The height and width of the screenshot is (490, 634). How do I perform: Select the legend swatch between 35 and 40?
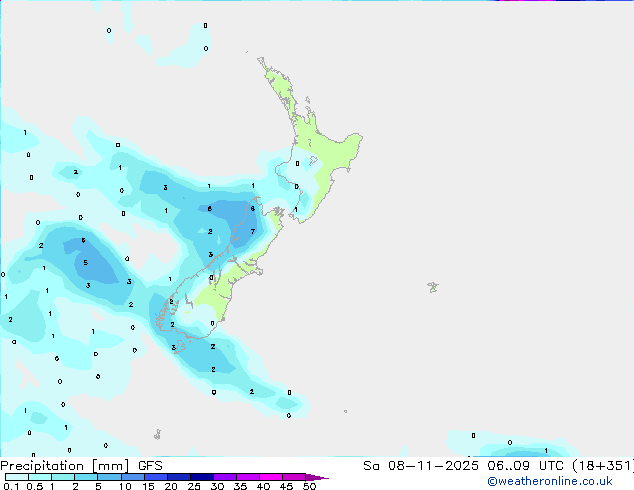[247, 477]
